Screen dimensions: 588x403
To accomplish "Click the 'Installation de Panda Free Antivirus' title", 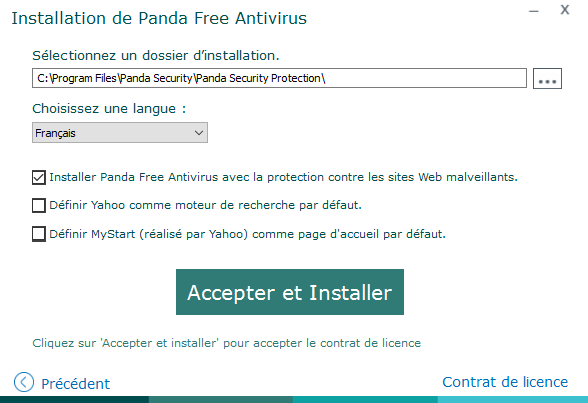I will click(159, 18).
